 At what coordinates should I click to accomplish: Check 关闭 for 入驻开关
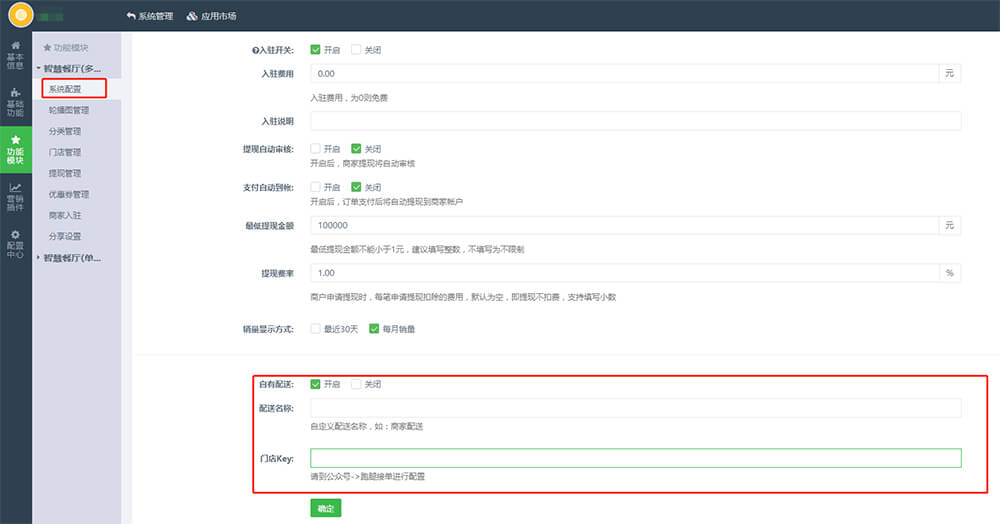356,50
